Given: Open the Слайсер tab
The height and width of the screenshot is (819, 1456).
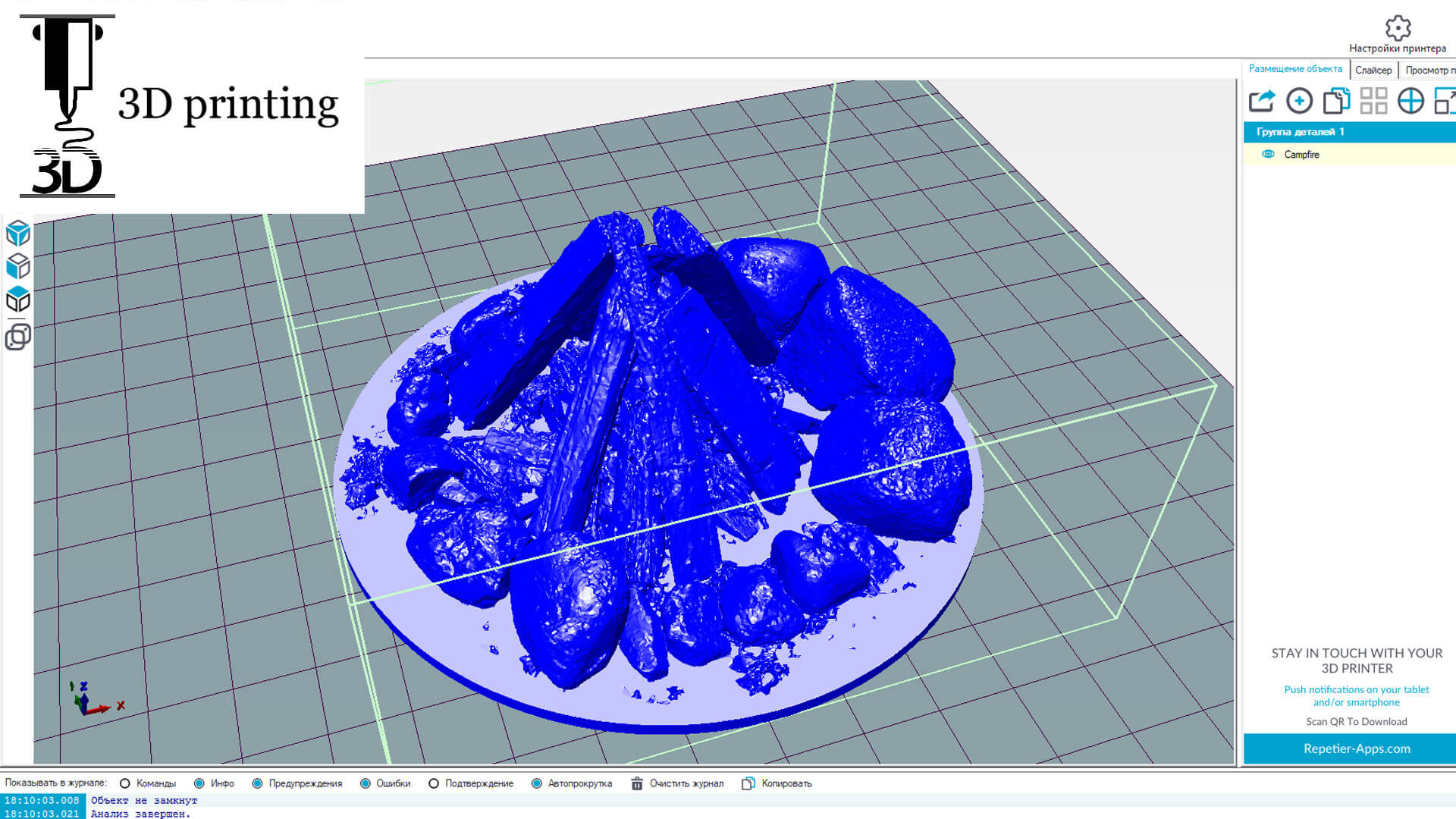Looking at the screenshot, I should coord(1373,70).
